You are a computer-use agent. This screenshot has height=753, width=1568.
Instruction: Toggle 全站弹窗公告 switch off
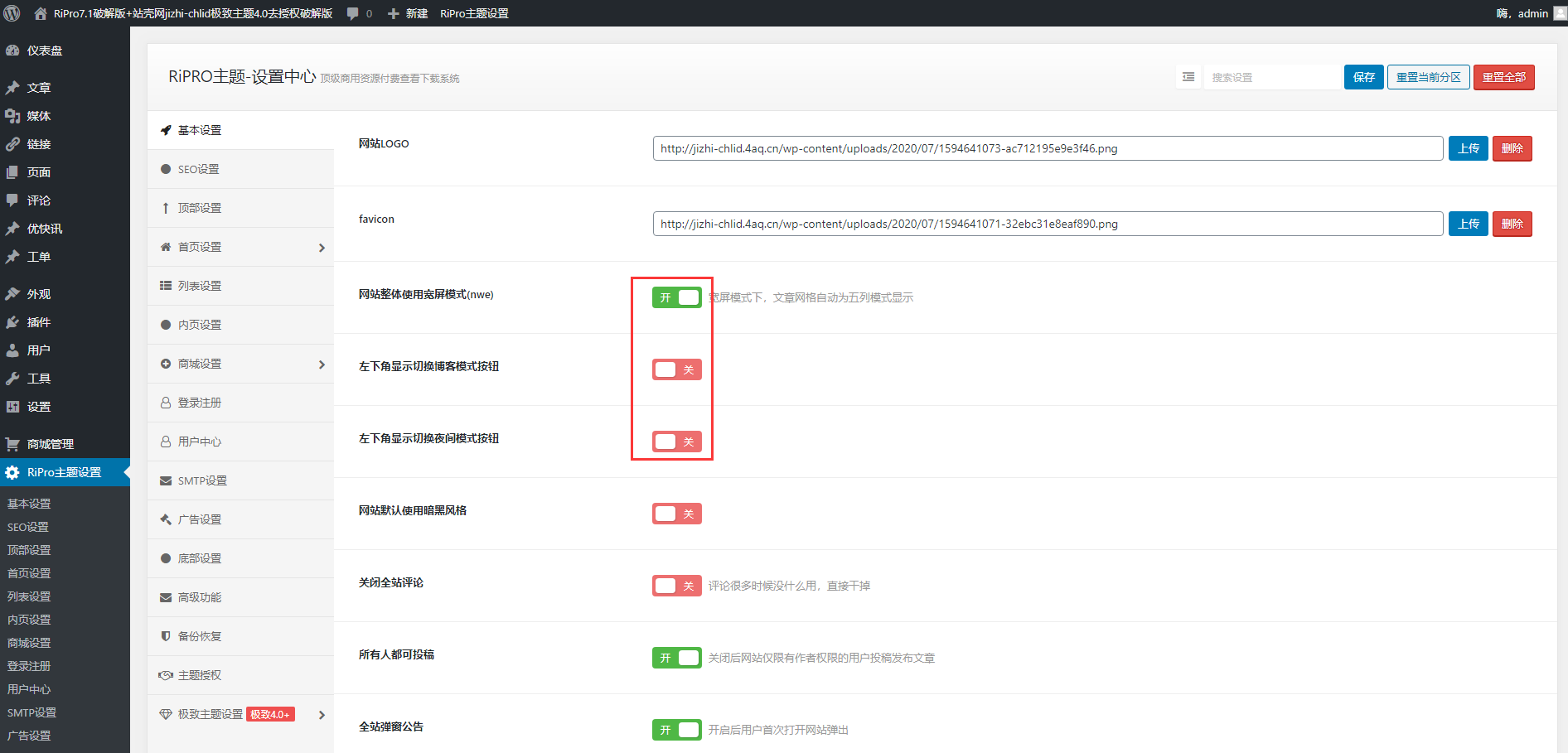tap(677, 729)
